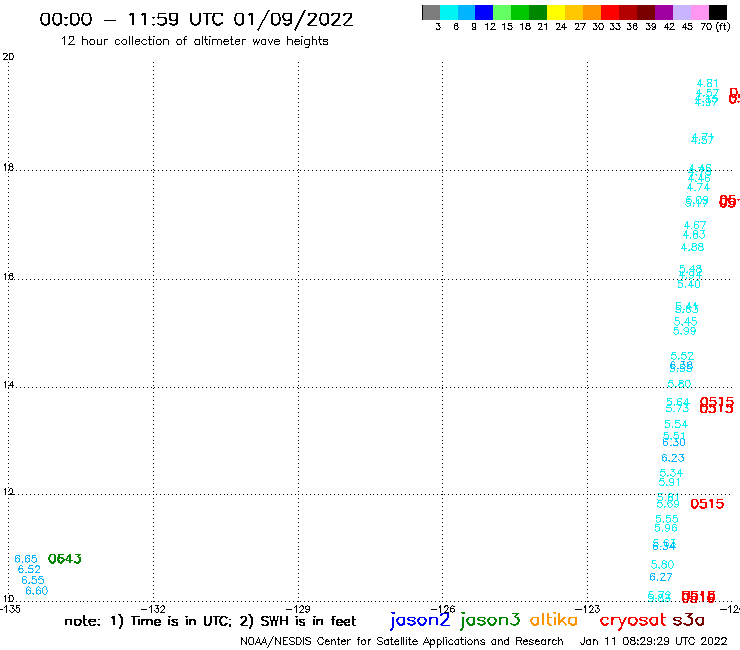Click the longitude label '-126'

(443, 609)
